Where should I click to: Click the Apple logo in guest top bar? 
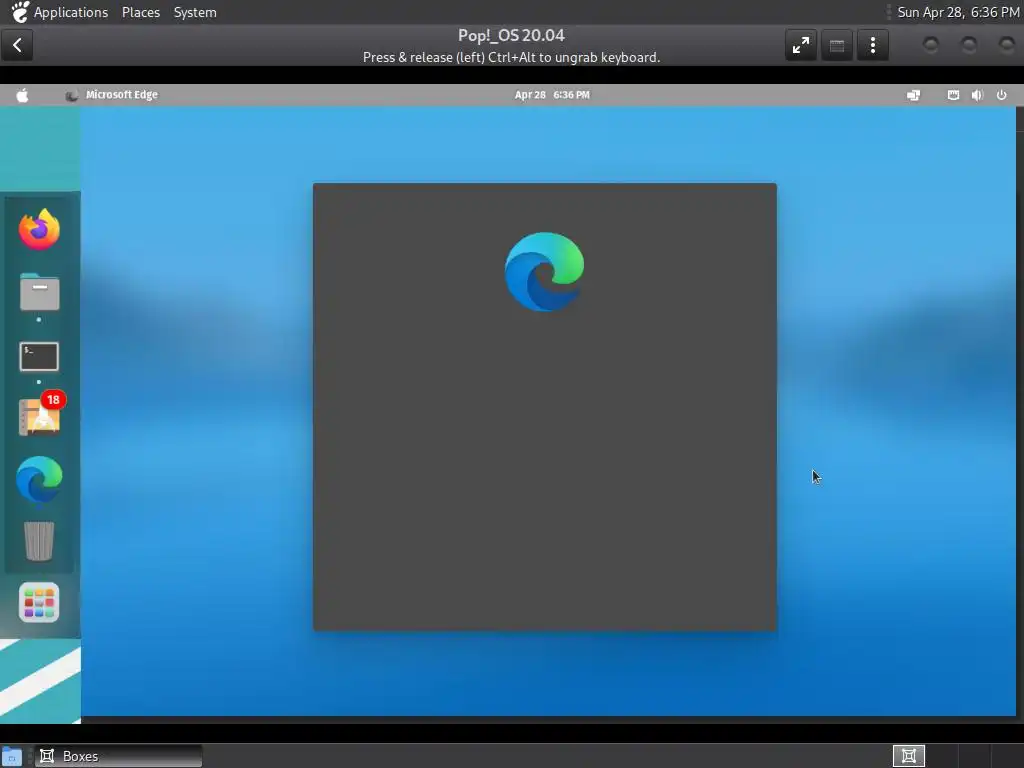click(22, 95)
